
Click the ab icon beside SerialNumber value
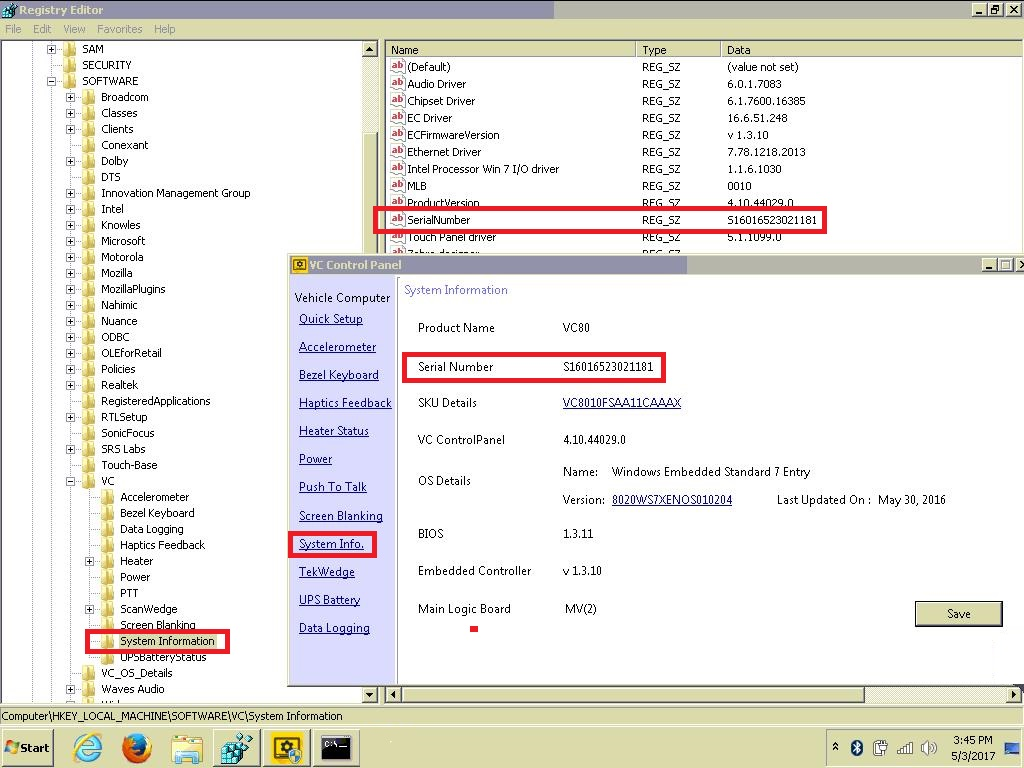pyautogui.click(x=396, y=220)
